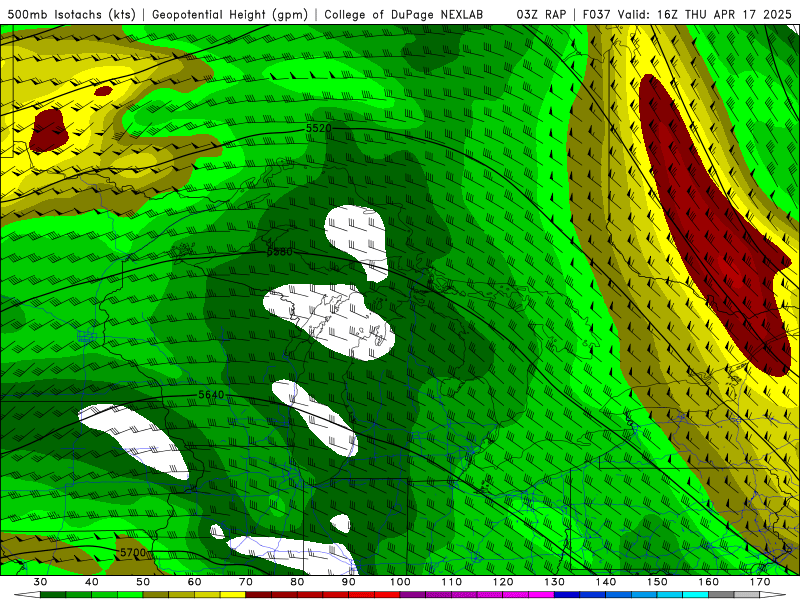Click the bright magenta swatch just before 130
This screenshot has height=600, width=800.
tap(541, 595)
